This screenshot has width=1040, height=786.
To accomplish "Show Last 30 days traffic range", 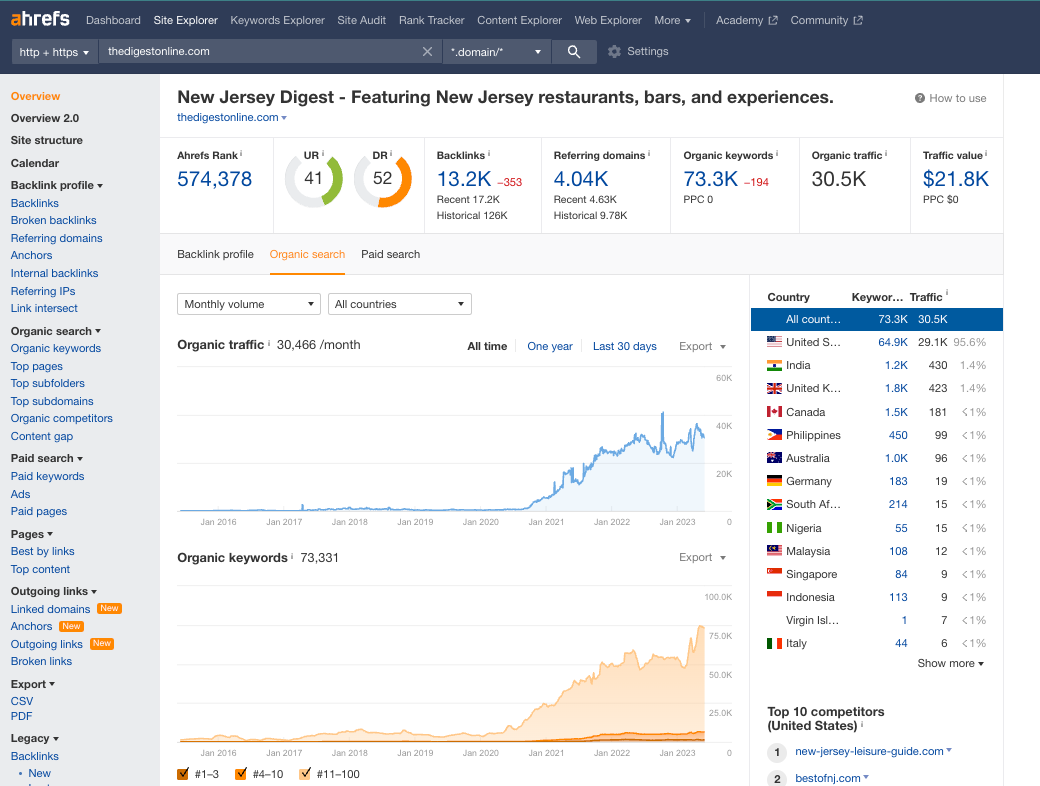I will pos(625,346).
